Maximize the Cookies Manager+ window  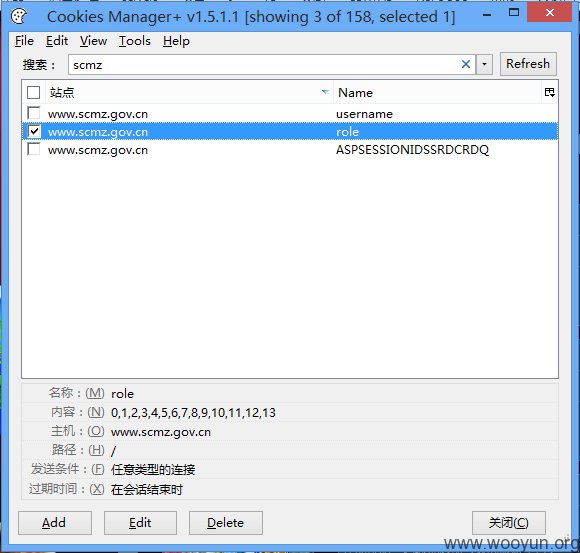(x=514, y=13)
